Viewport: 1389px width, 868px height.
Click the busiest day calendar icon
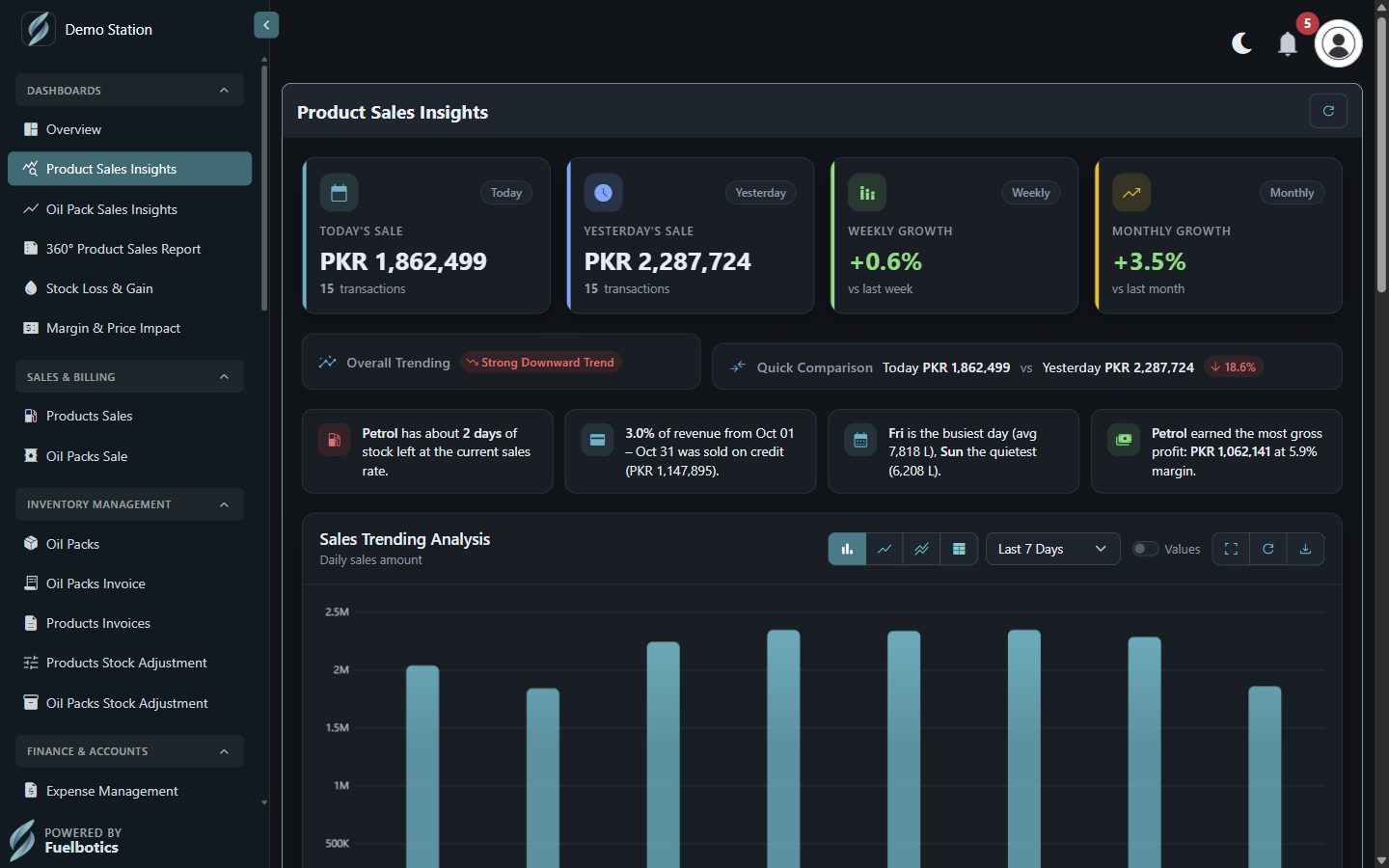pyautogui.click(x=860, y=441)
